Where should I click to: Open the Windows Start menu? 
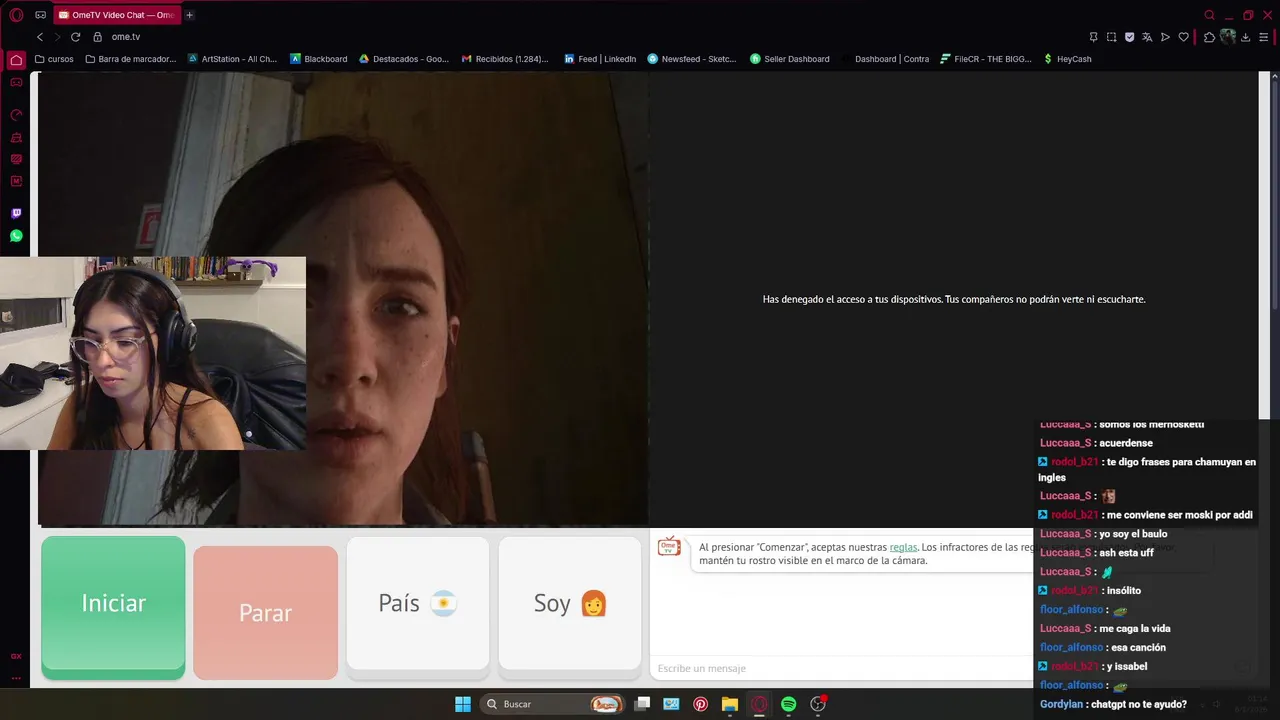(463, 704)
